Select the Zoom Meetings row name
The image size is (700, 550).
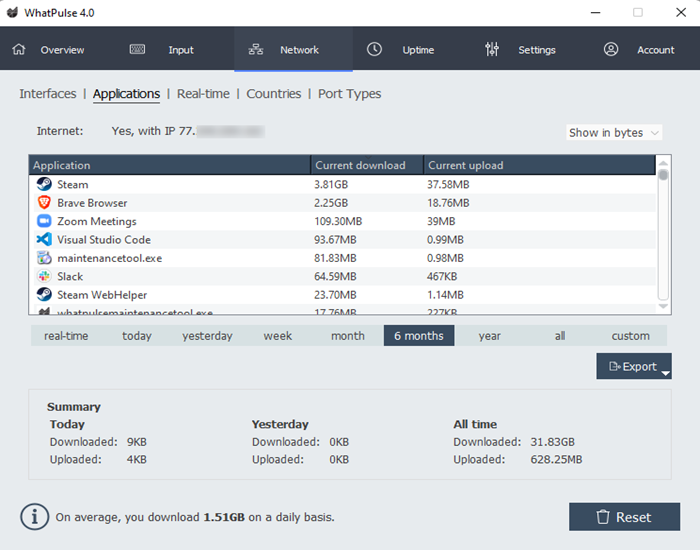[96, 221]
